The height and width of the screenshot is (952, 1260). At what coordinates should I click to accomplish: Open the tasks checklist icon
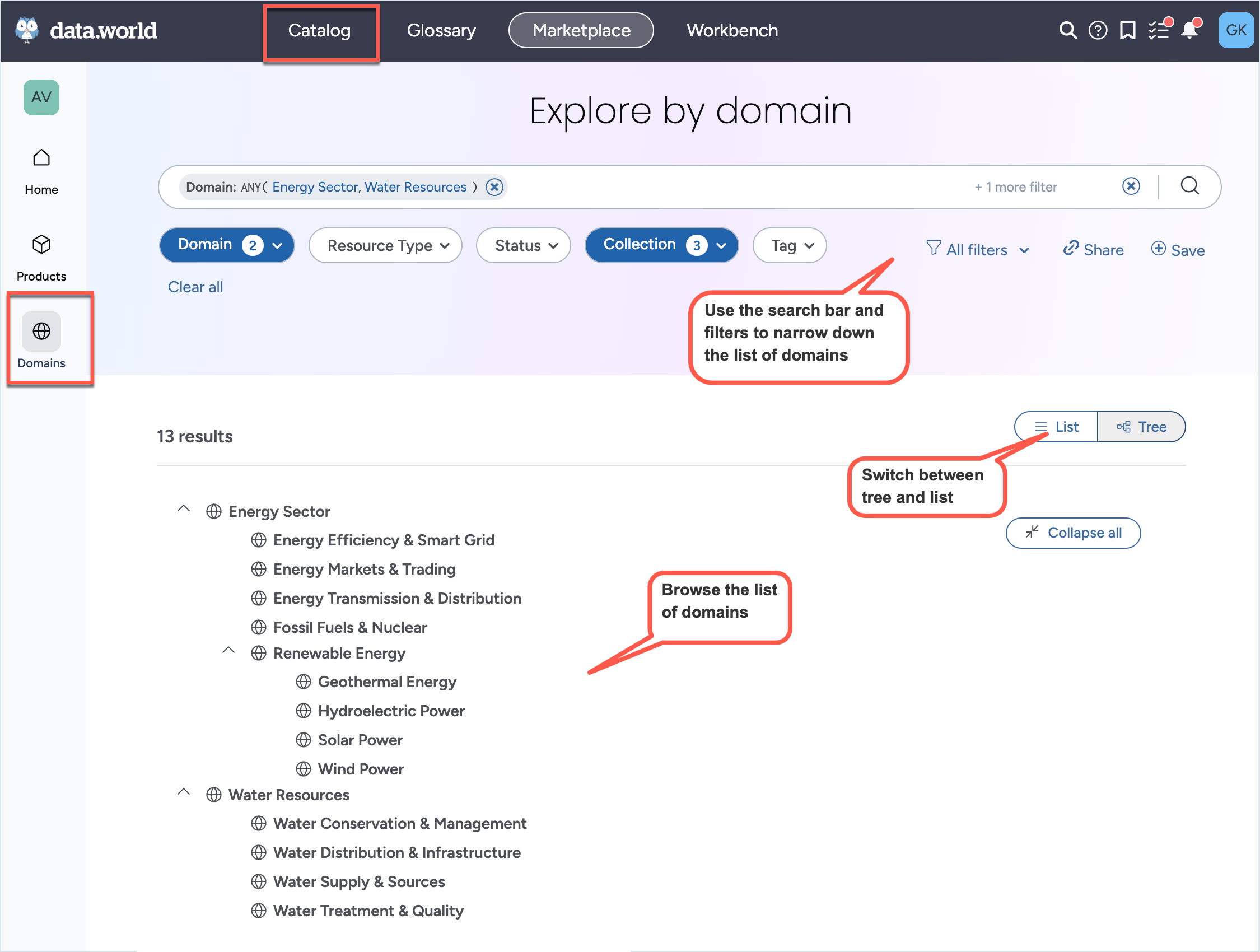pos(1158,30)
